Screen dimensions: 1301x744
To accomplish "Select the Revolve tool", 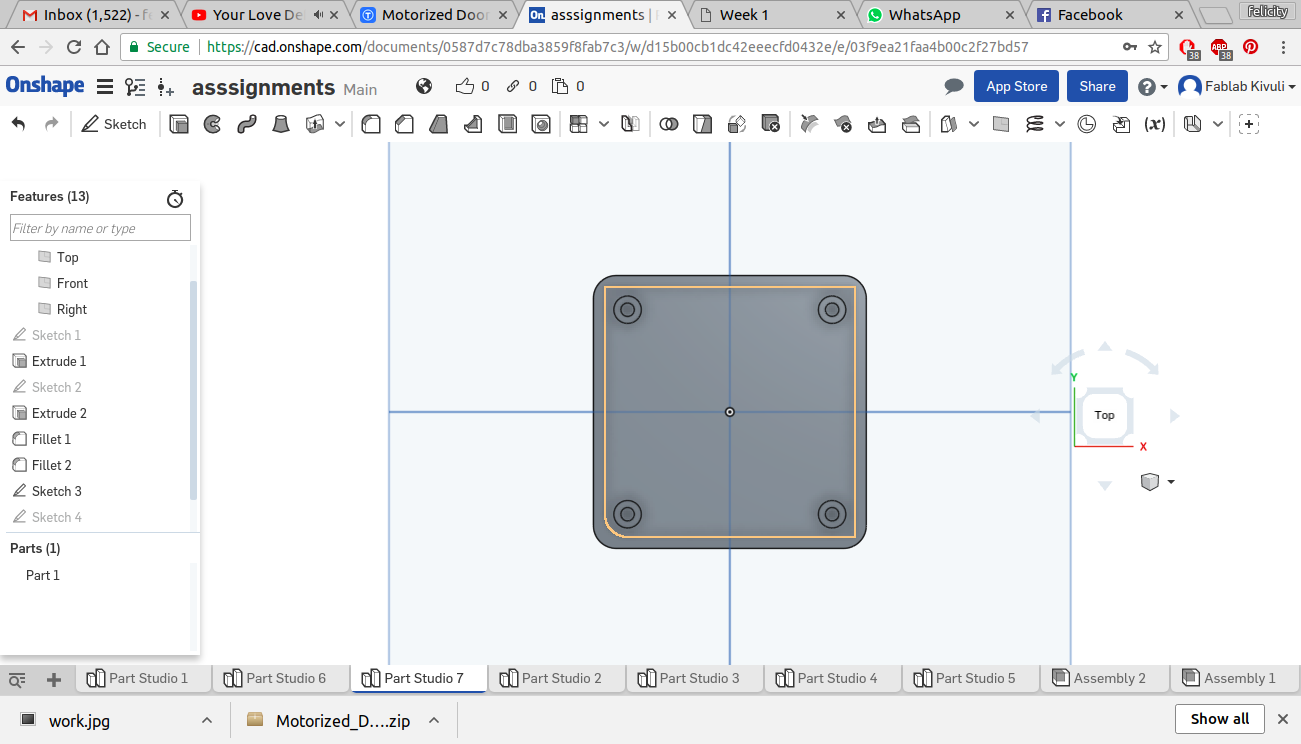I will tap(212, 124).
